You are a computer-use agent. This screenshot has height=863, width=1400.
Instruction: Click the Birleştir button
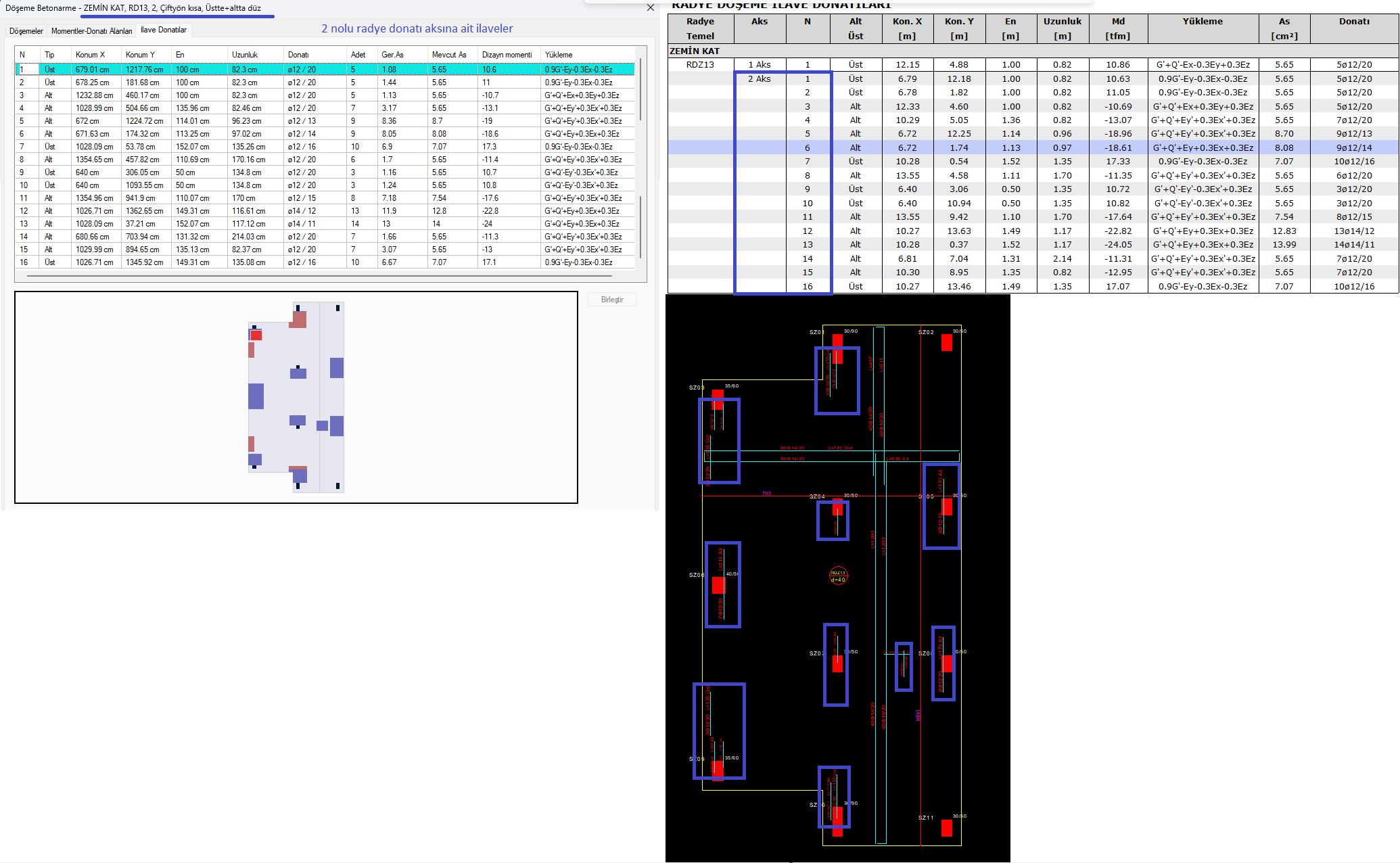coord(612,300)
